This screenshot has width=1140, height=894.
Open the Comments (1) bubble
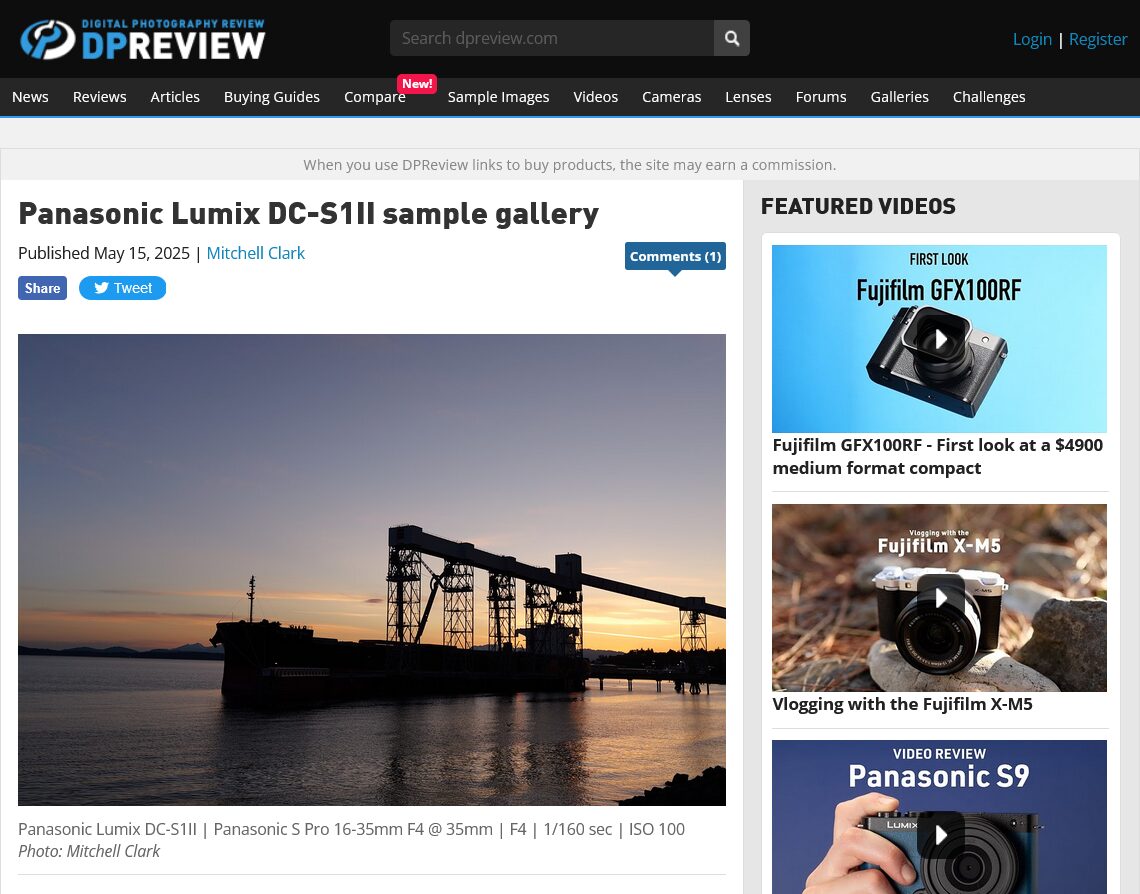pyautogui.click(x=675, y=257)
